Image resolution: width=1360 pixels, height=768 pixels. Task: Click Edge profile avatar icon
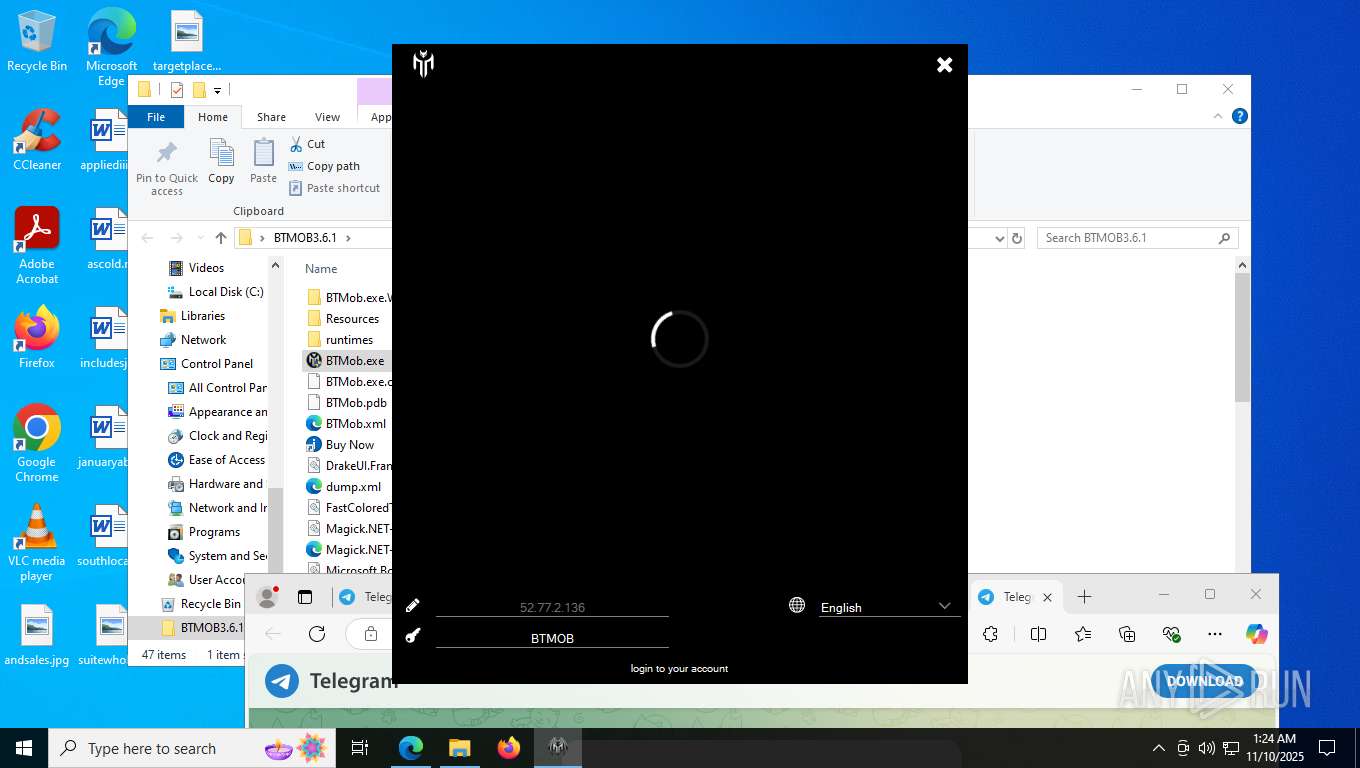(268, 597)
